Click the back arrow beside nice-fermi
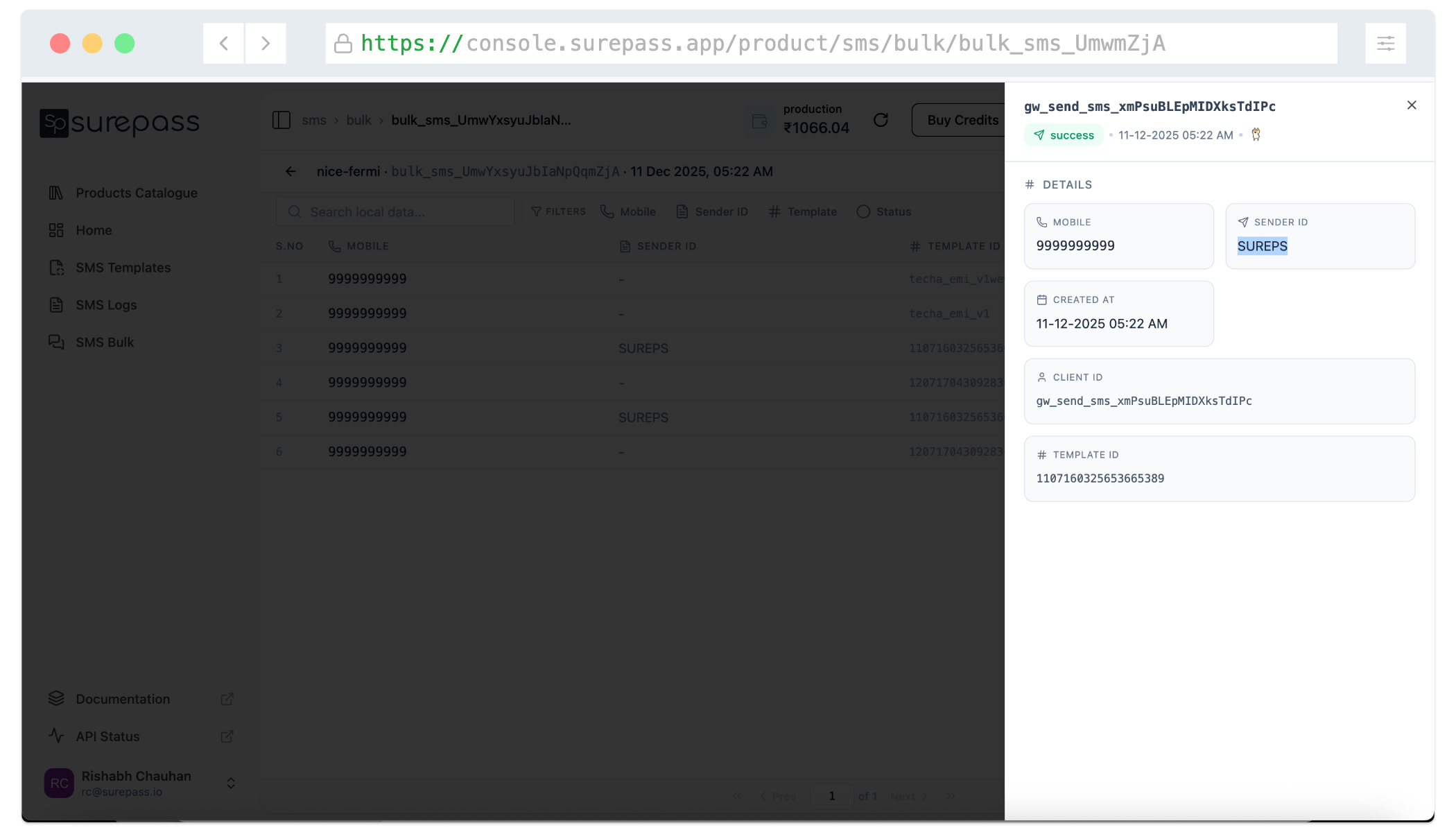This screenshot has width=1456, height=832. [291, 171]
